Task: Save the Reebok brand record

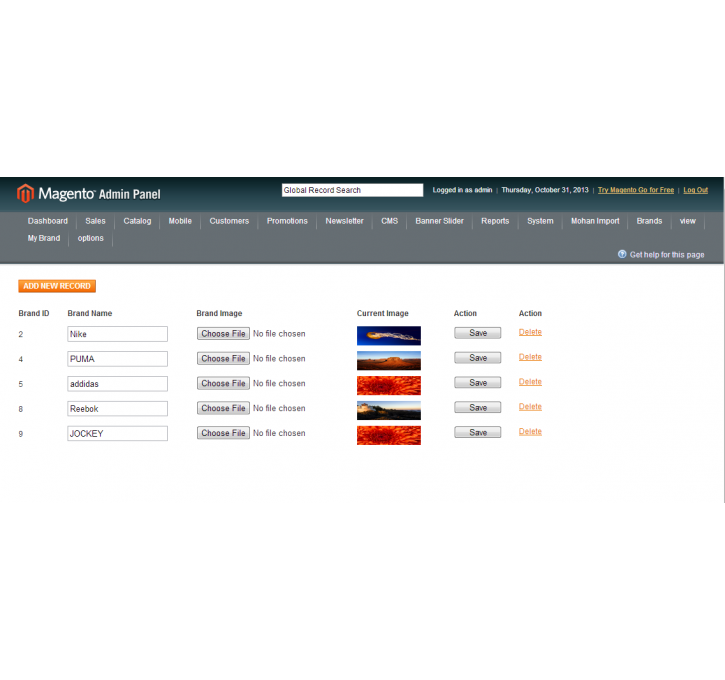Action: (x=478, y=408)
